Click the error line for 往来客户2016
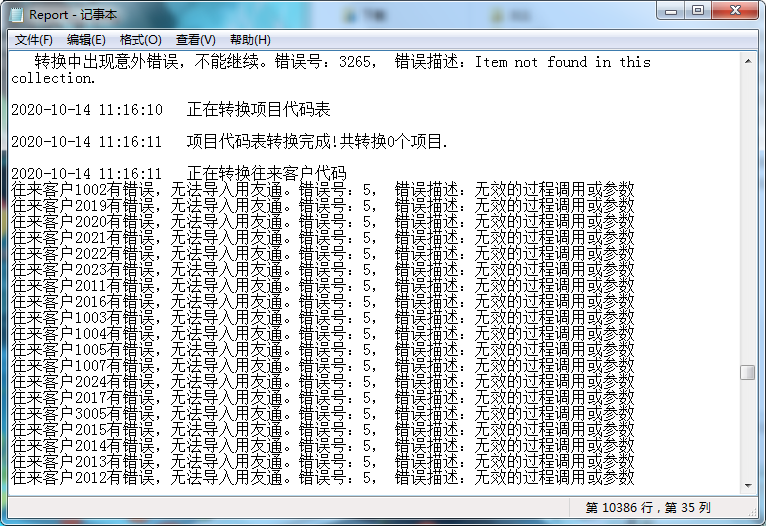Image resolution: width=766 pixels, height=526 pixels. pos(322,302)
